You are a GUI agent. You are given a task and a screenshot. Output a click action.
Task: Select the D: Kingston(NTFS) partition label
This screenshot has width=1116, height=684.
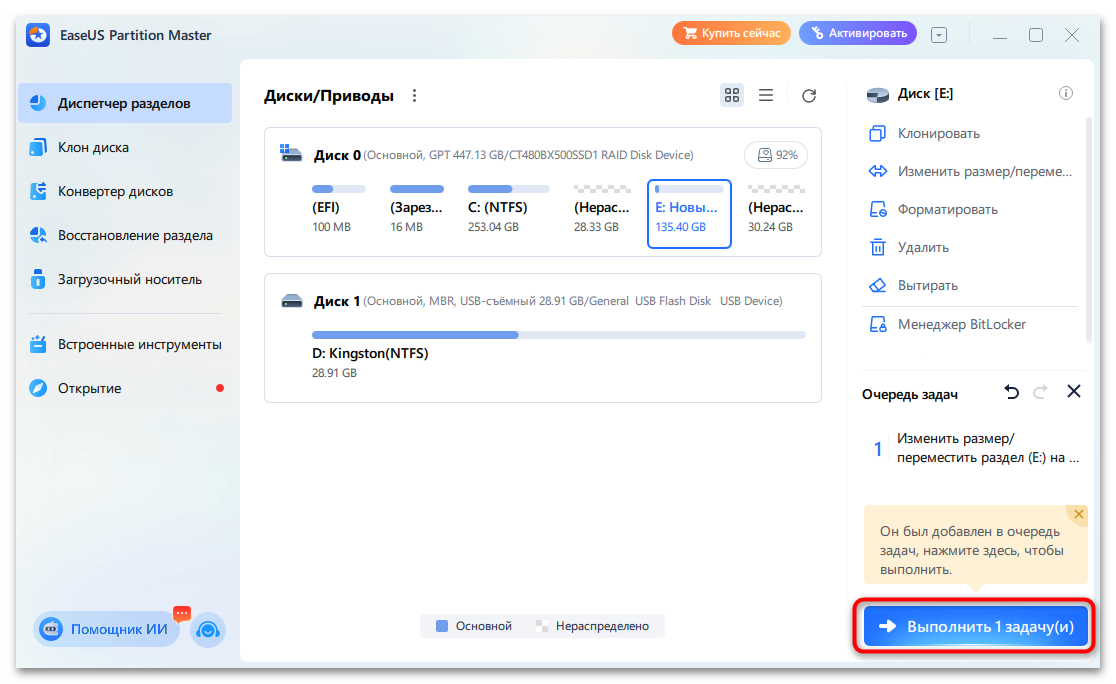coord(370,354)
